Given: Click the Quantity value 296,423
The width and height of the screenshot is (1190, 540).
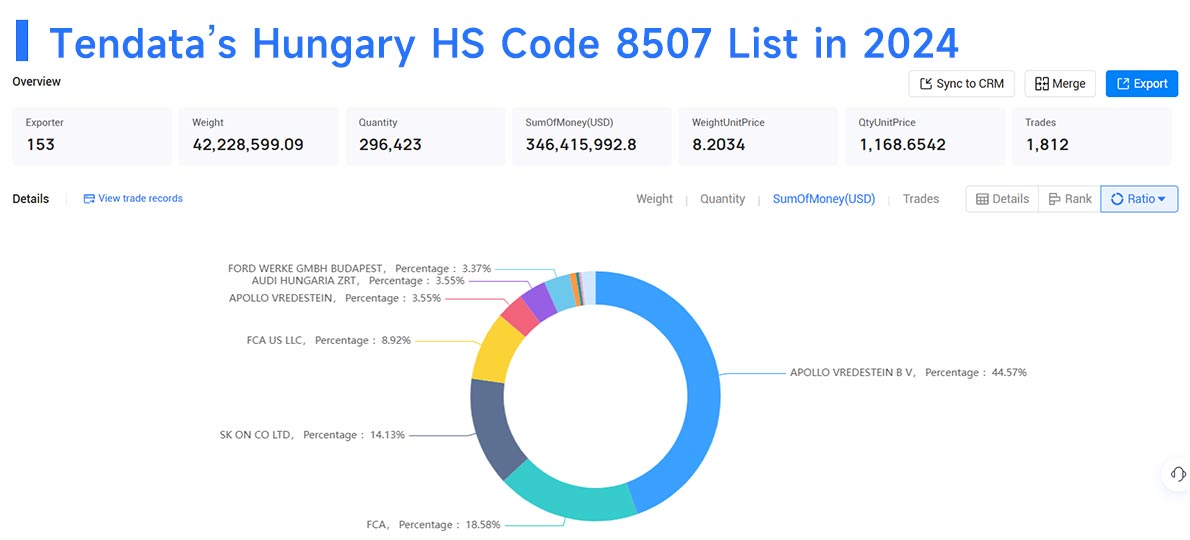Looking at the screenshot, I should [390, 144].
